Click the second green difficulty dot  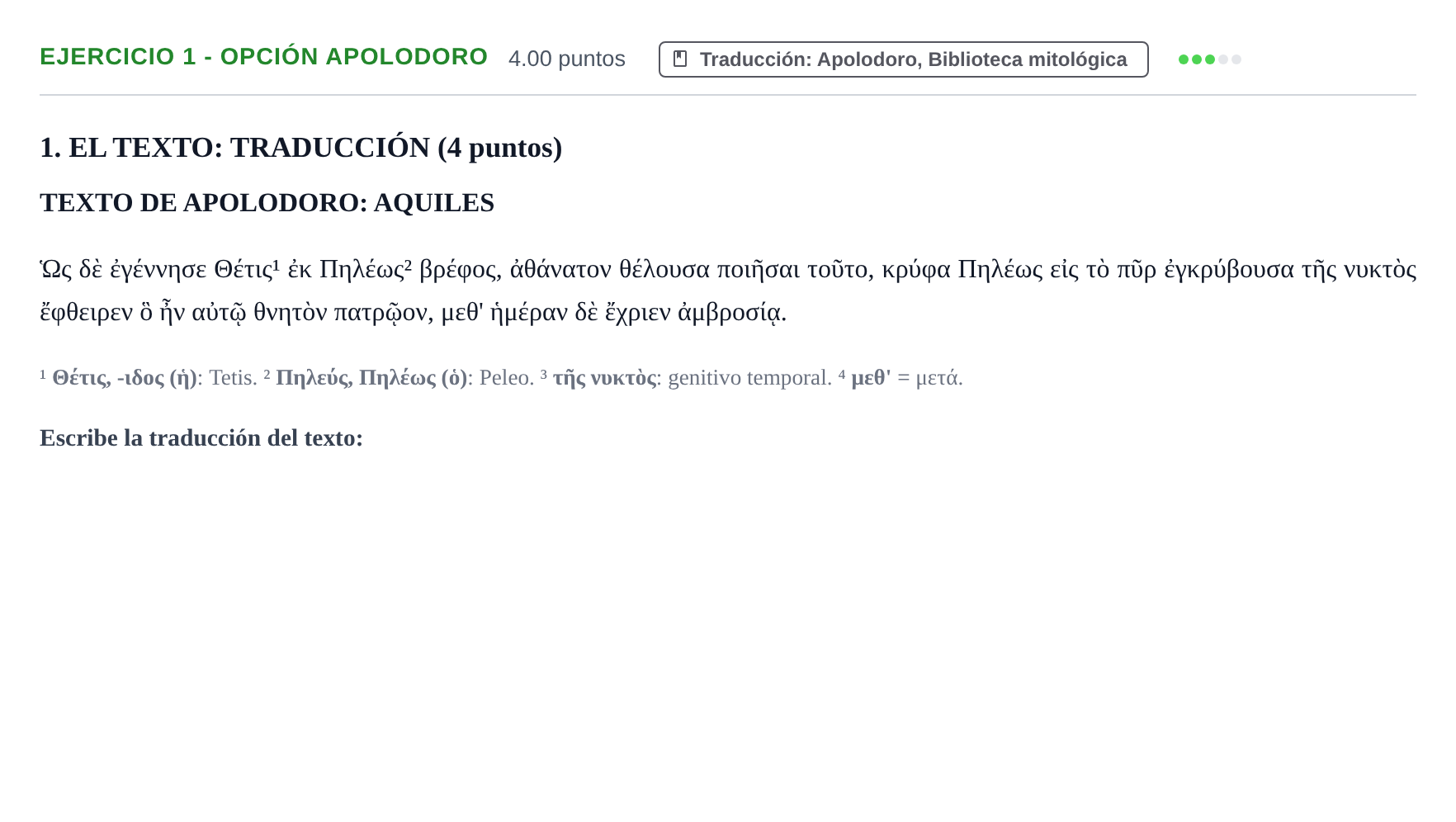pos(1197,59)
